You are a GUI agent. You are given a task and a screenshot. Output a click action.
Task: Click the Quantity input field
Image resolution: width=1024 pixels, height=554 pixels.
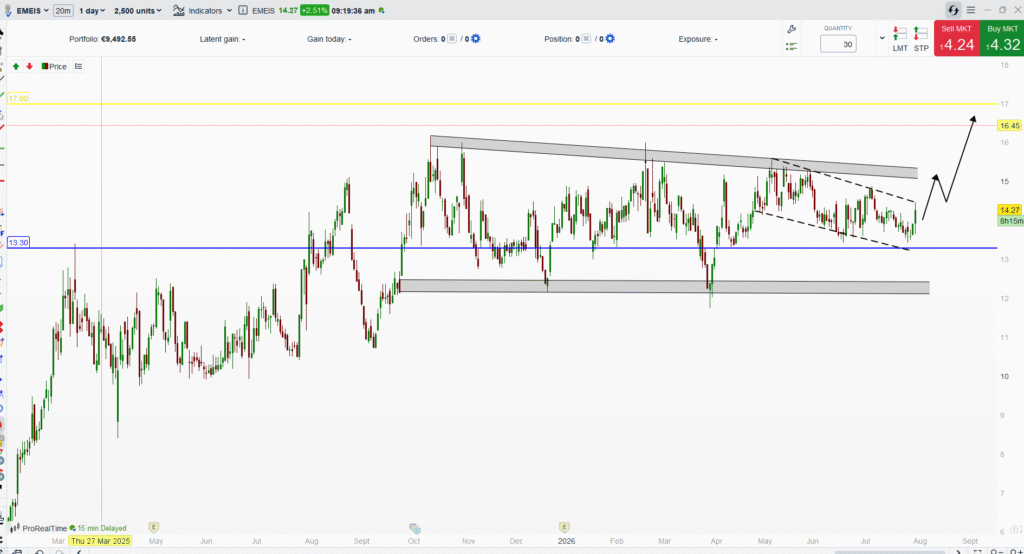click(838, 44)
